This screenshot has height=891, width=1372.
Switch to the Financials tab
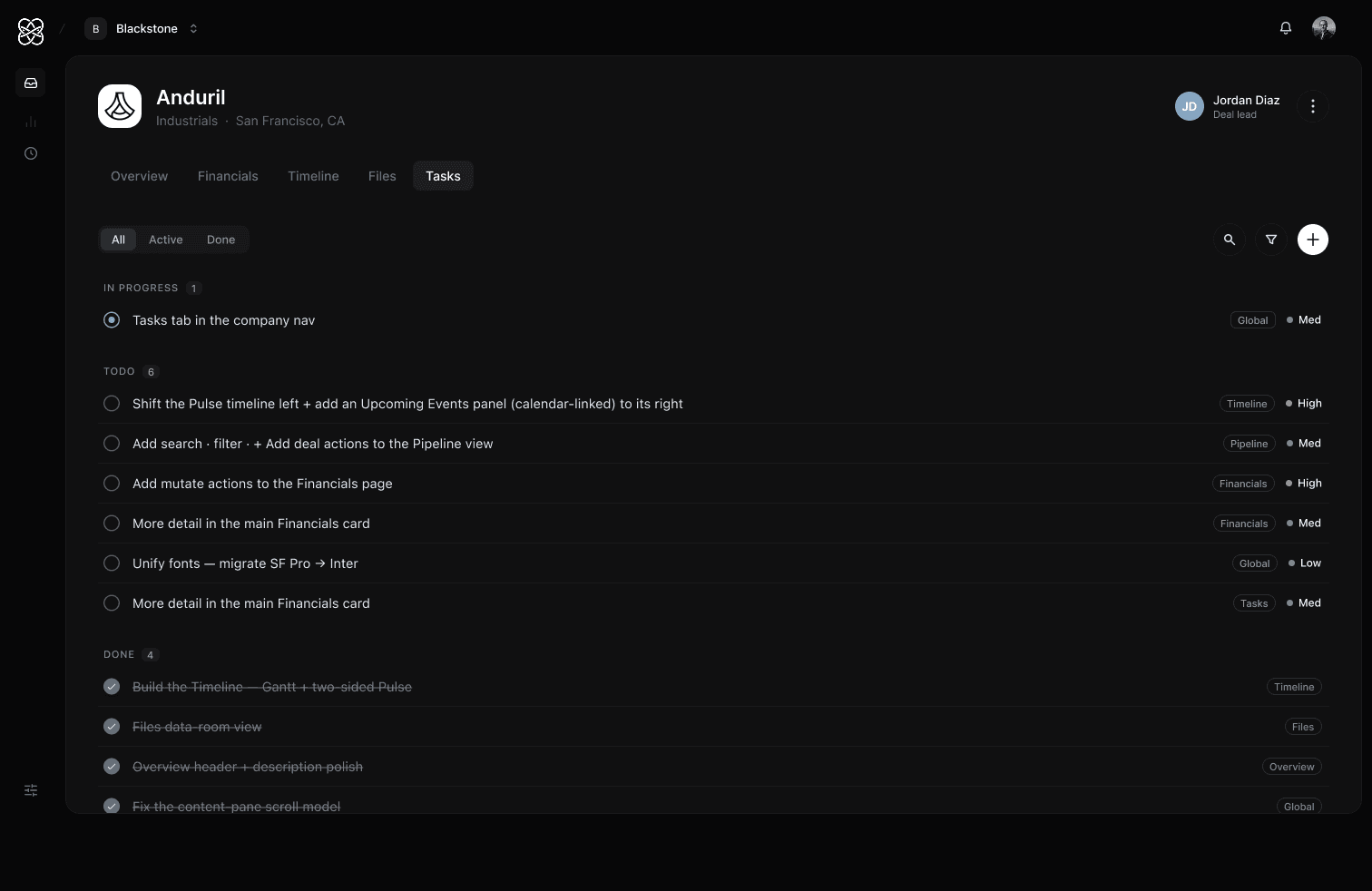228,176
